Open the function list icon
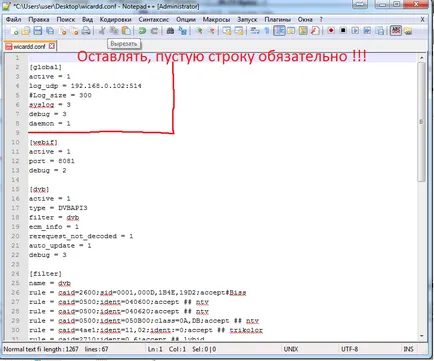434x361 pixels. [315, 31]
